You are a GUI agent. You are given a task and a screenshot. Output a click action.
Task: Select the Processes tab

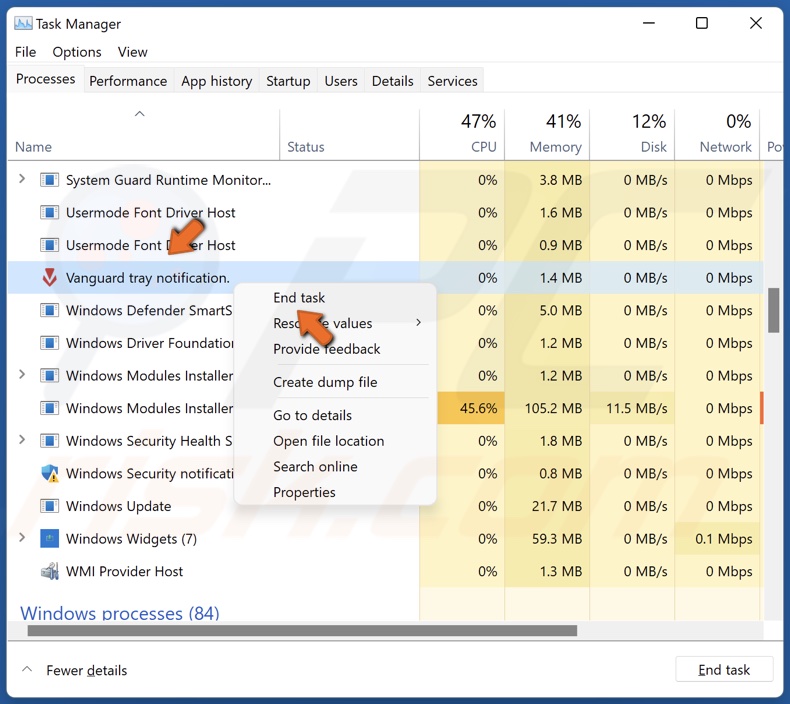[x=45, y=79]
